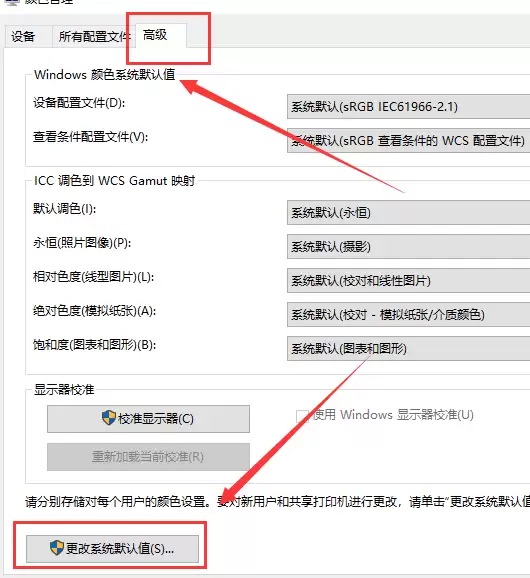Click the 显示器校准 group heading
Viewport: 530px width, 578px height.
pos(64,390)
